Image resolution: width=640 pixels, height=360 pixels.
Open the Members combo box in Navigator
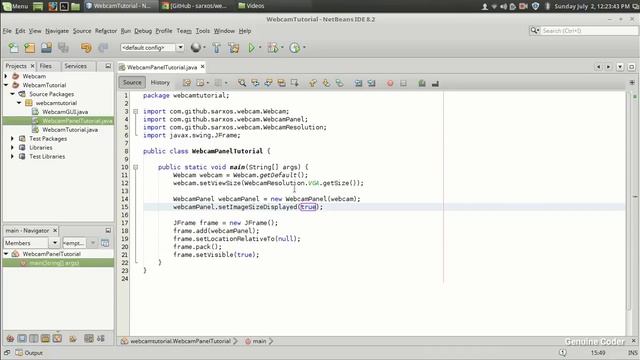point(31,243)
